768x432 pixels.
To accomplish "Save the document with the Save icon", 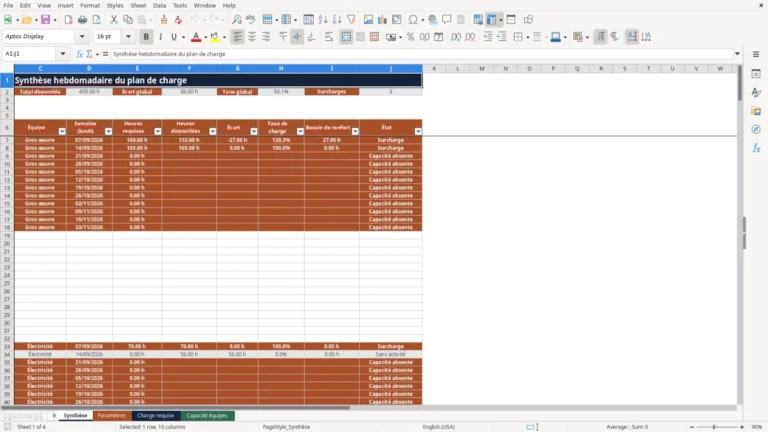I will tap(46, 20).
